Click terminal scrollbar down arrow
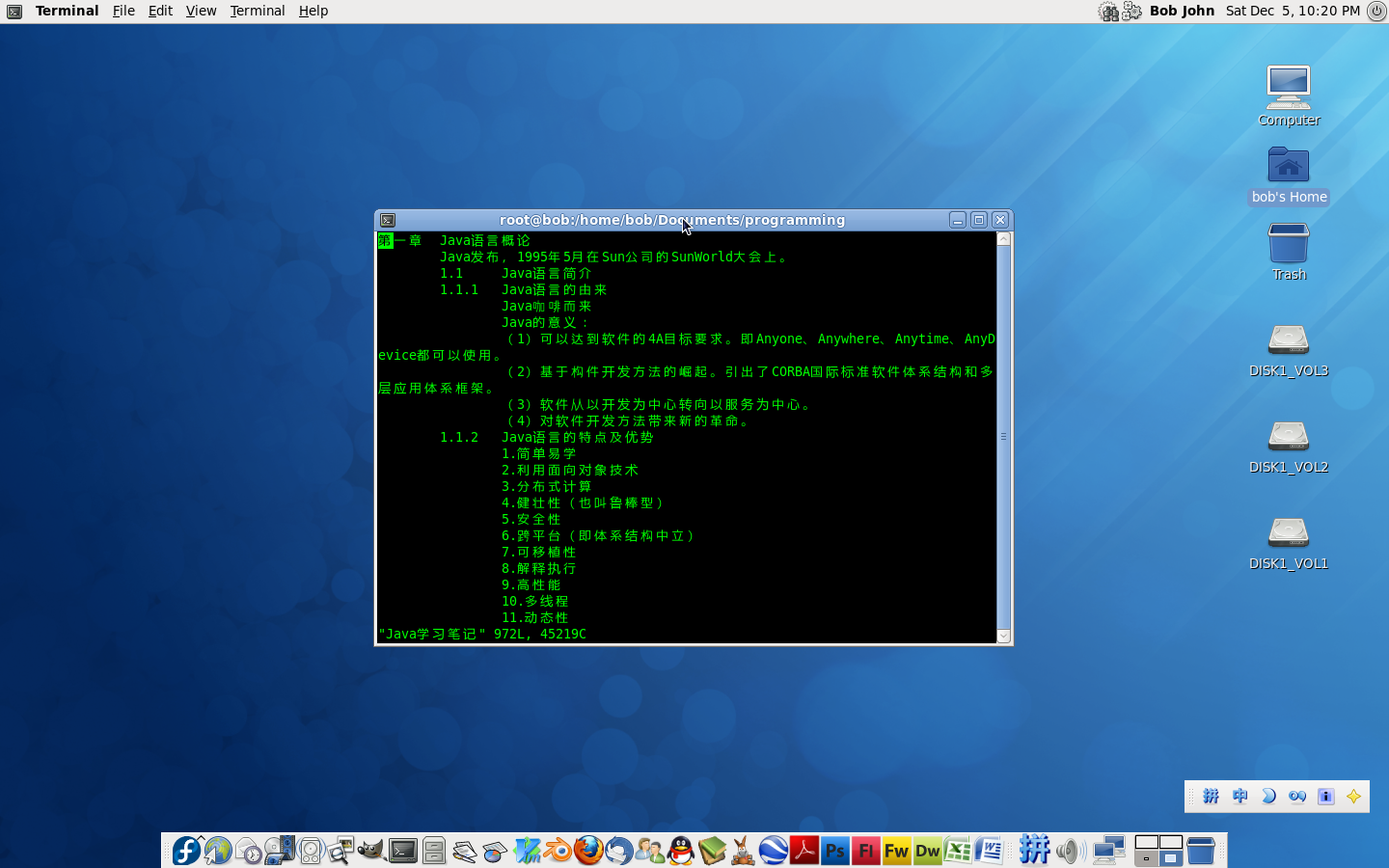 pyautogui.click(x=1003, y=636)
